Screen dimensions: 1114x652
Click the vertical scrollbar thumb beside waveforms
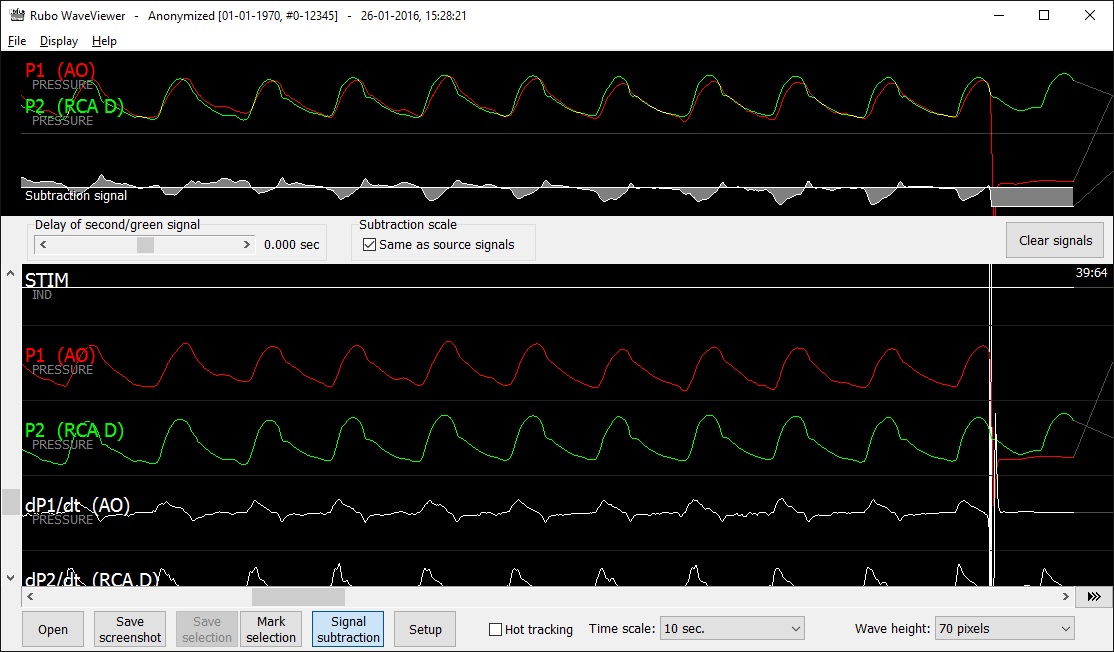click(11, 501)
